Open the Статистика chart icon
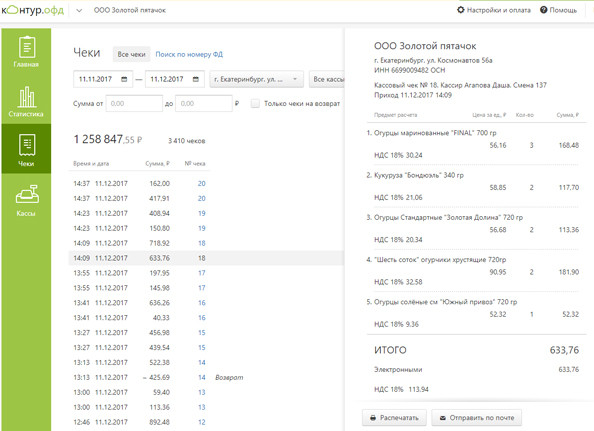Viewport: 594px width, 431px height. (x=27, y=97)
